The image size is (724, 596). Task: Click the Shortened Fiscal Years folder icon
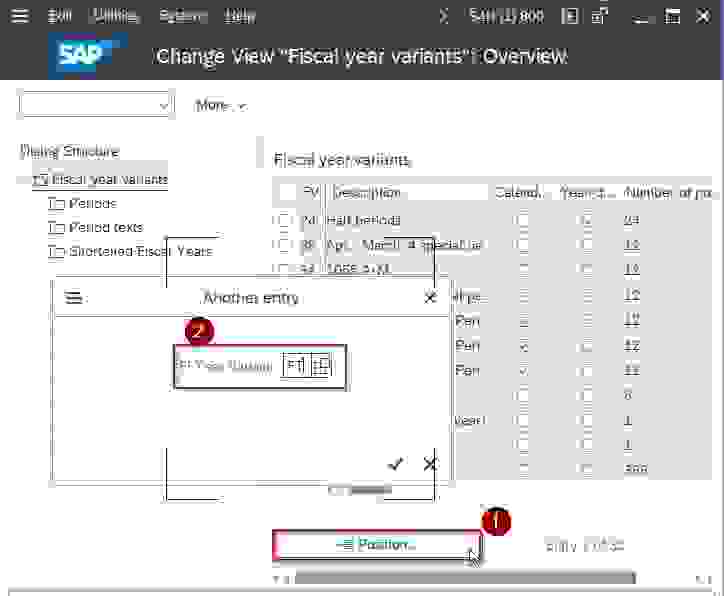56,252
